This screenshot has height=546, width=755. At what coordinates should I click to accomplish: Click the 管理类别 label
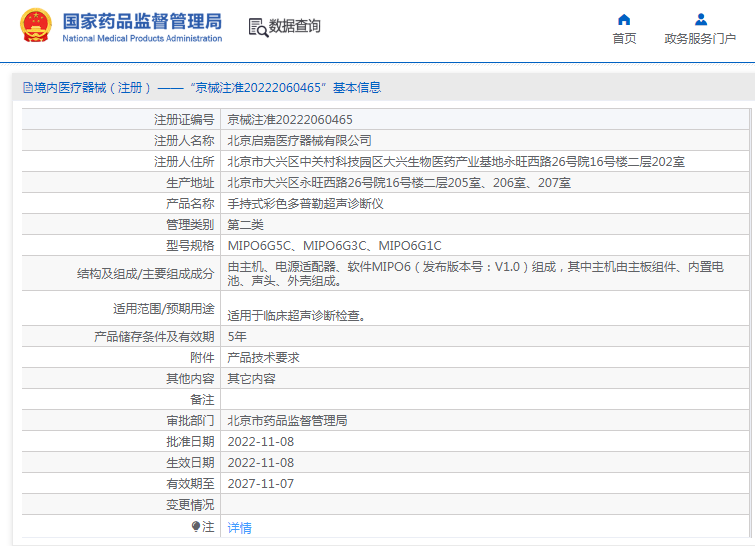(190, 225)
